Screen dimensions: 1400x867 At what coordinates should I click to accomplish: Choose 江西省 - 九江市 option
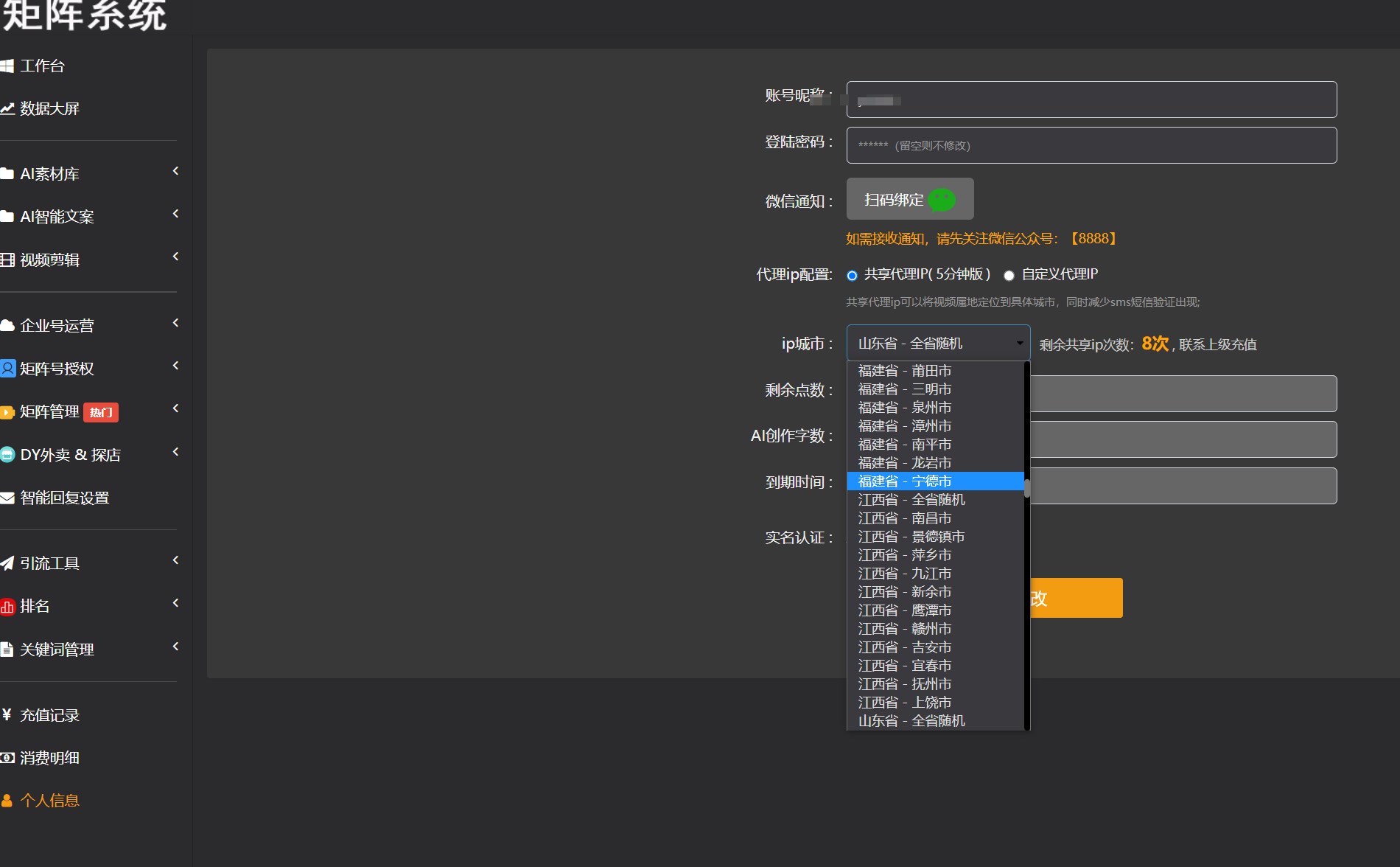tap(935, 574)
